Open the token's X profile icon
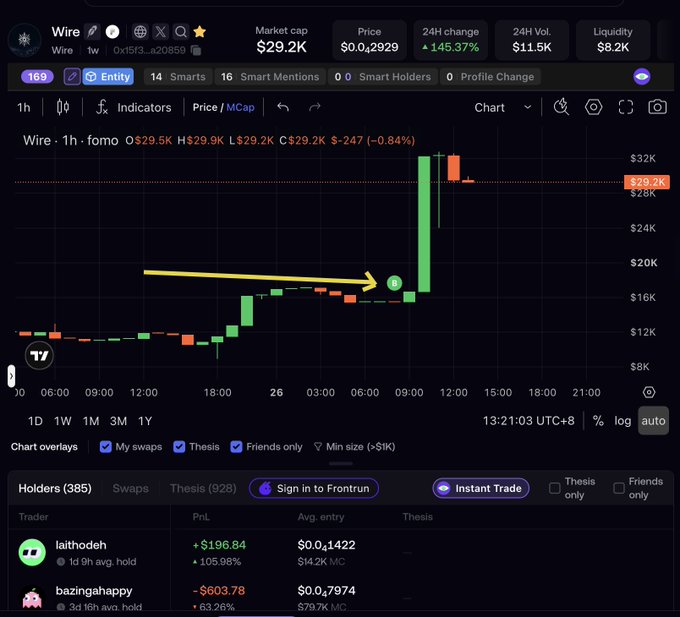This screenshot has height=617, width=680. click(160, 32)
